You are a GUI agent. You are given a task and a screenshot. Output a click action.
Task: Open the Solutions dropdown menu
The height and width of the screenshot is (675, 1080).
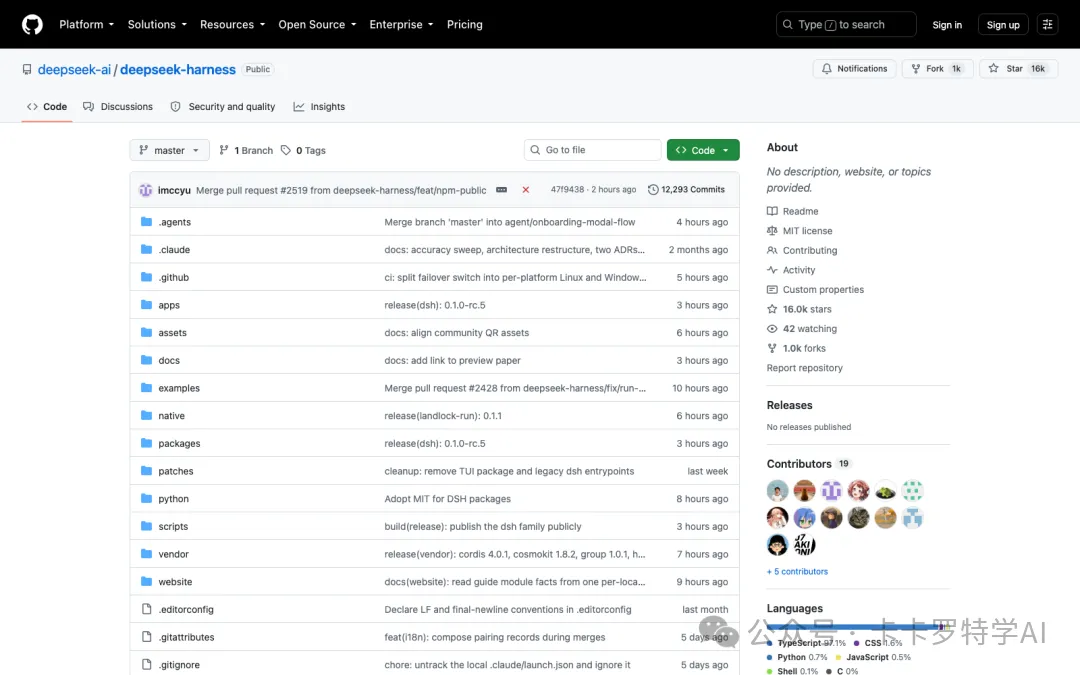coord(157,25)
